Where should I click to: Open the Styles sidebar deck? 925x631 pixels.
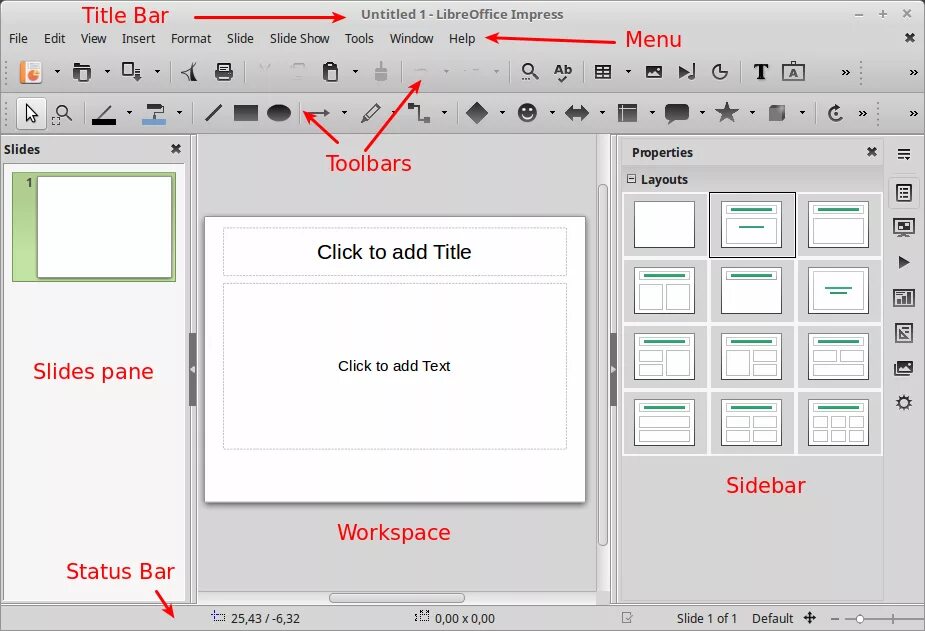tap(904, 333)
